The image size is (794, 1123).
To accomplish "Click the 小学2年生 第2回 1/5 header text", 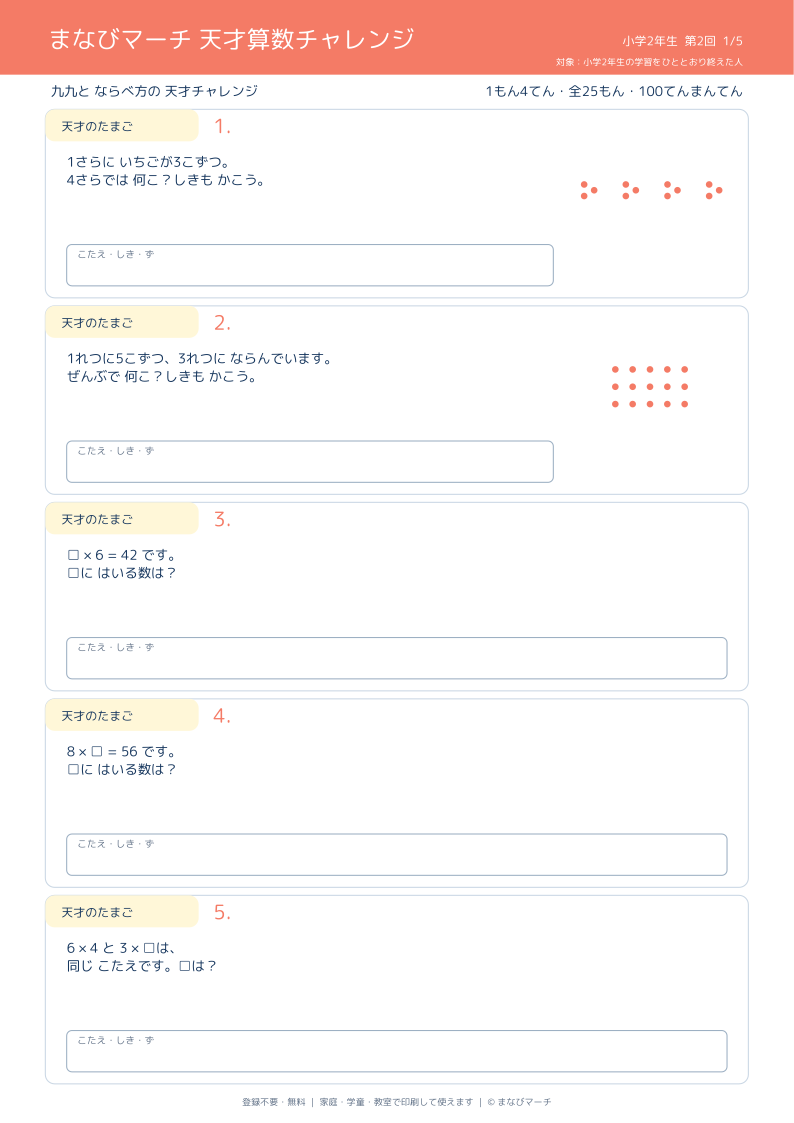I will pyautogui.click(x=682, y=41).
